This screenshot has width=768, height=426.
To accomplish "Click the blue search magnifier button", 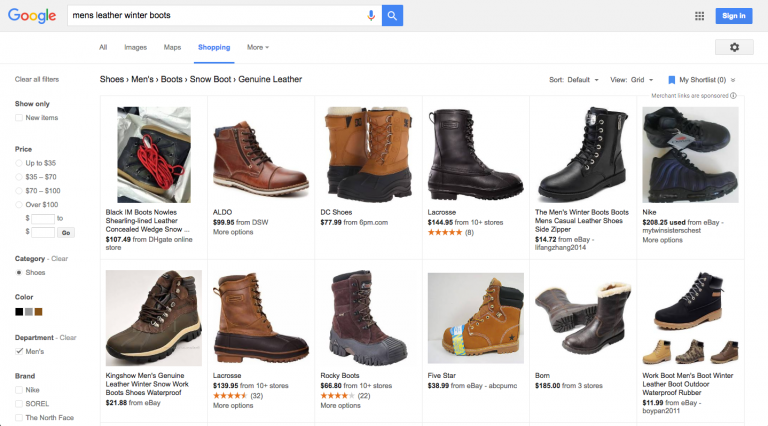I will [x=392, y=15].
